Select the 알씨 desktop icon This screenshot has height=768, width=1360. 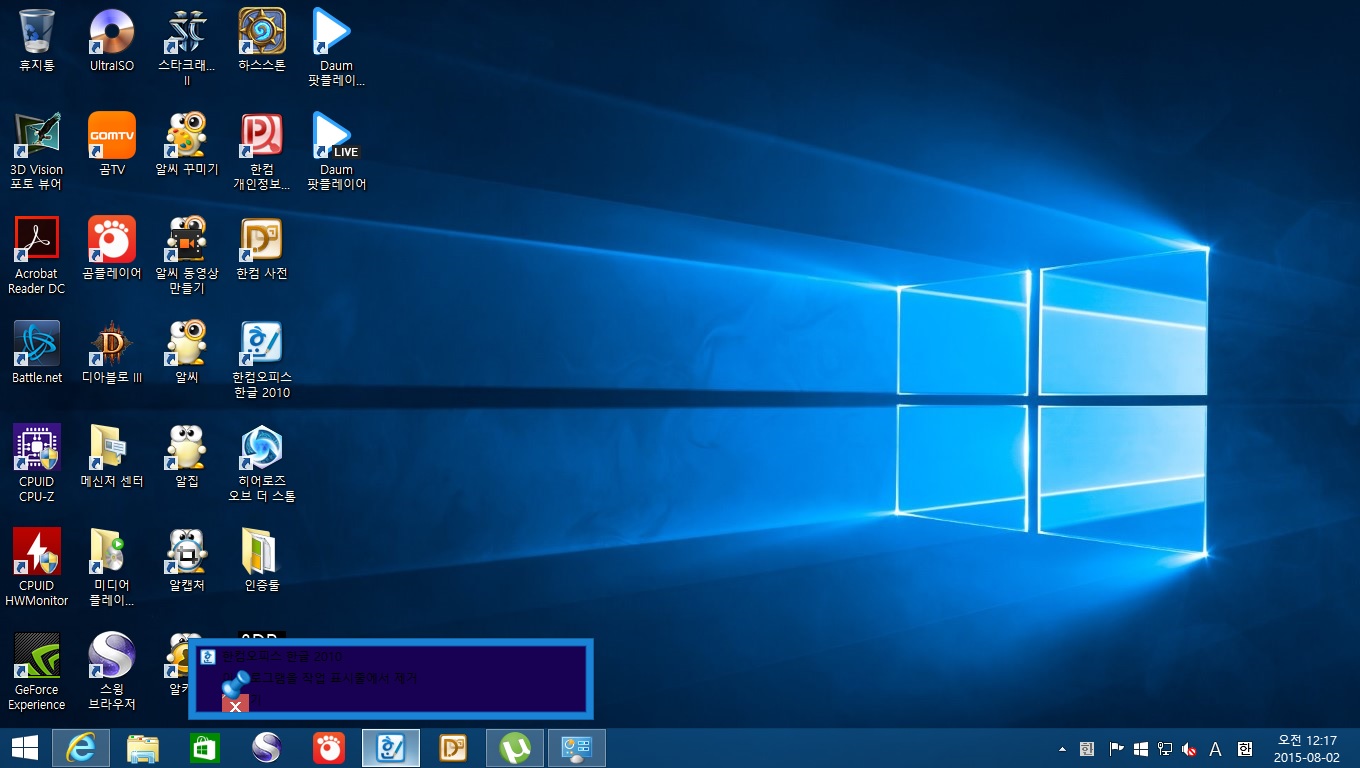tap(187, 353)
